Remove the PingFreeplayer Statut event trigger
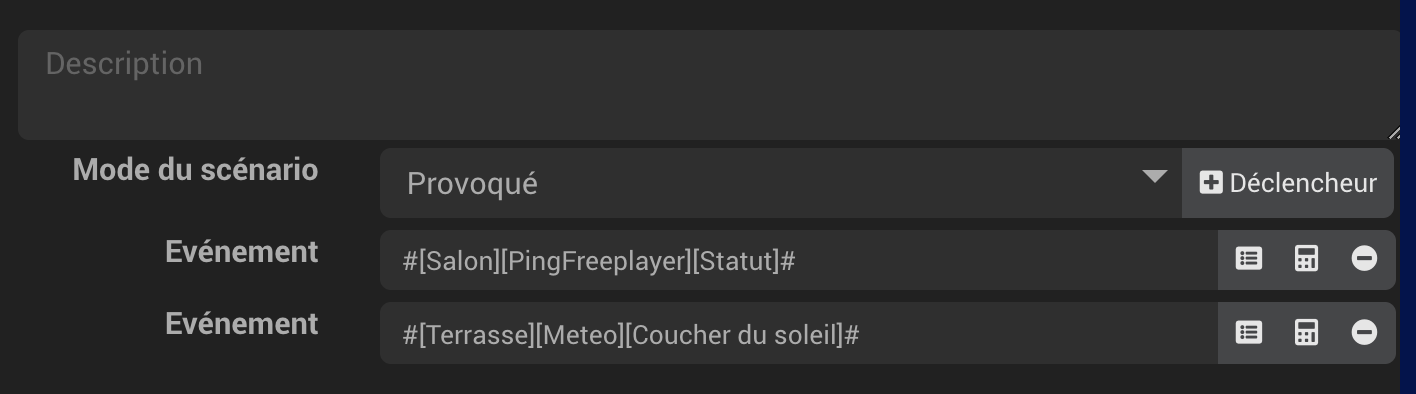The height and width of the screenshot is (394, 1416). (x=1364, y=260)
